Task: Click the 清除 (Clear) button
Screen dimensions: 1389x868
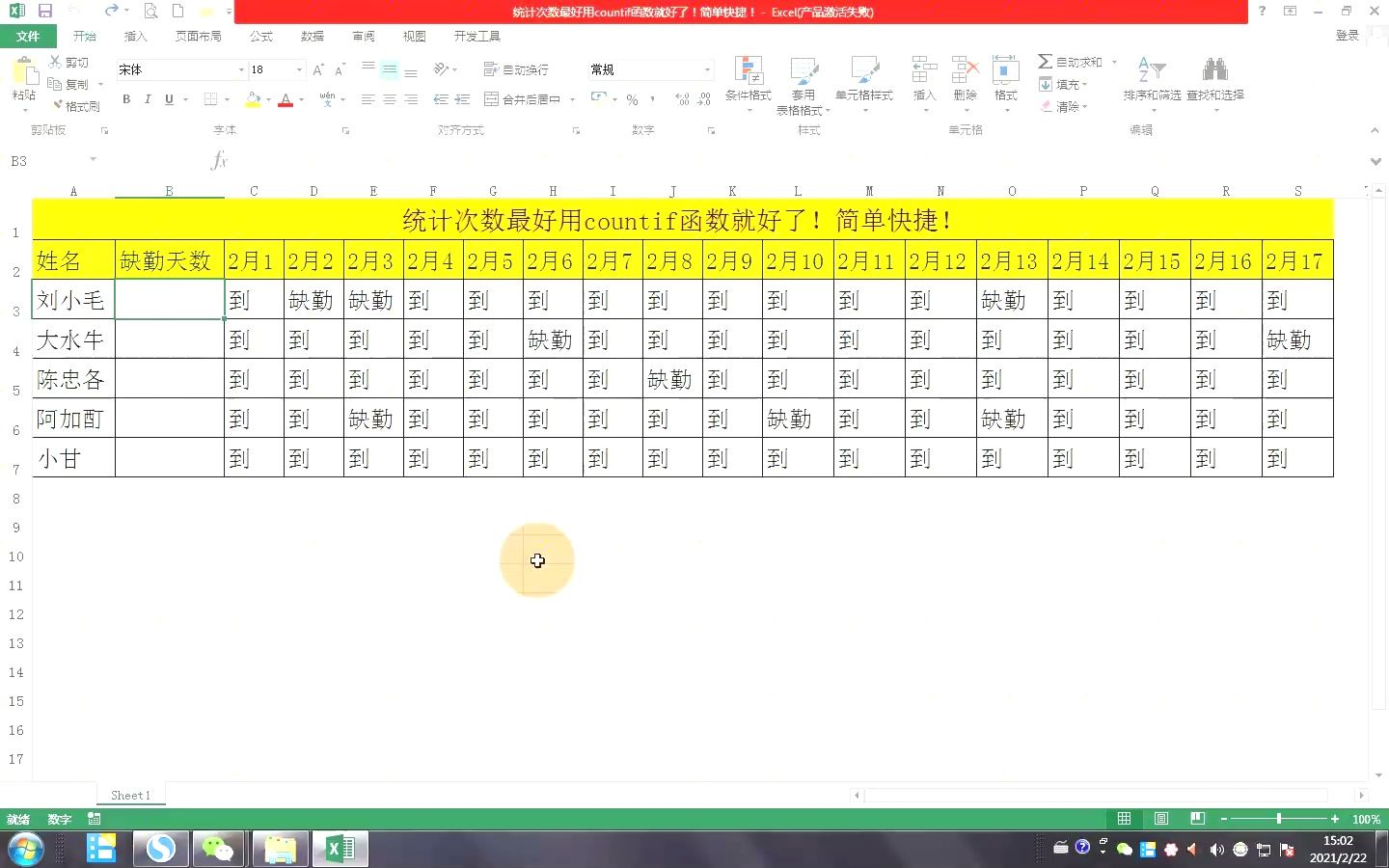Action: 1065,106
